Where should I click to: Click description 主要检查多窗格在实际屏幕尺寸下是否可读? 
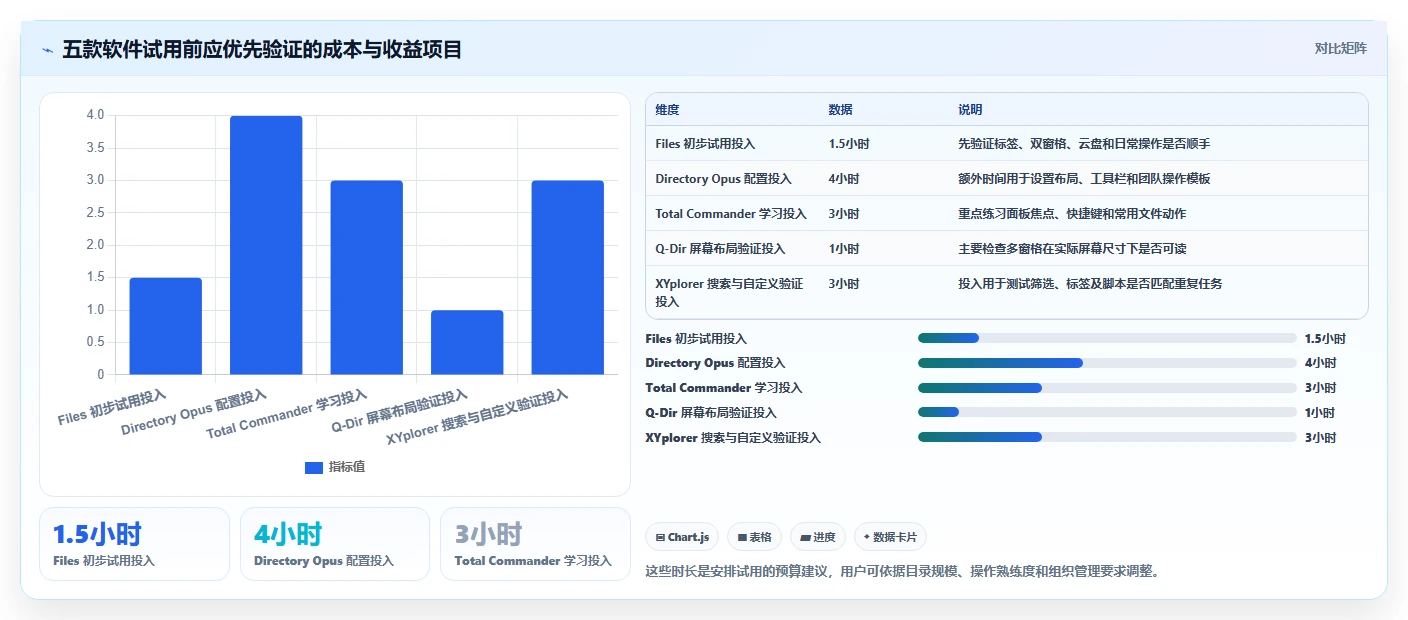point(1072,249)
